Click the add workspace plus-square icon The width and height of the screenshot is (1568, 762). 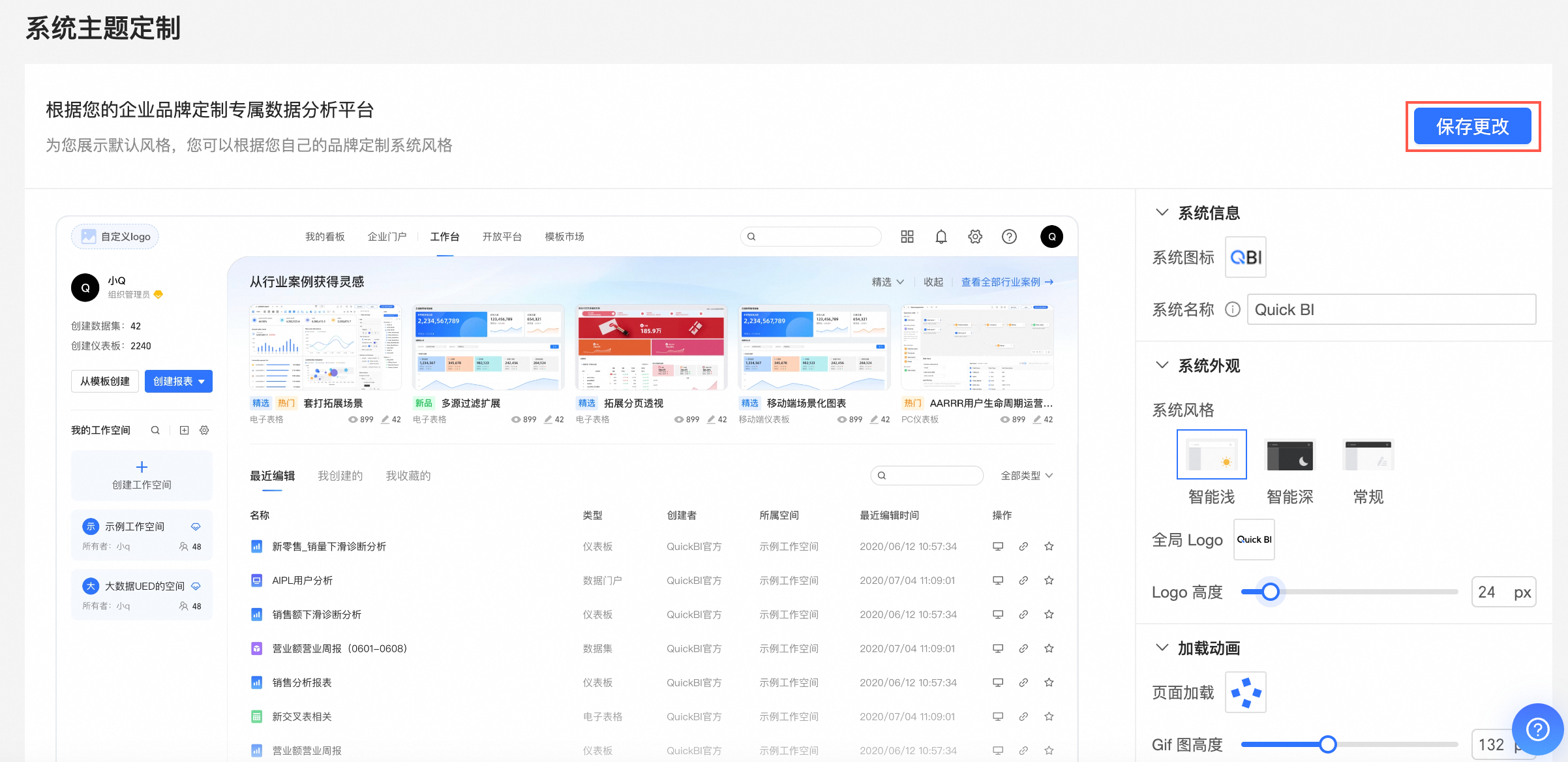(x=184, y=430)
